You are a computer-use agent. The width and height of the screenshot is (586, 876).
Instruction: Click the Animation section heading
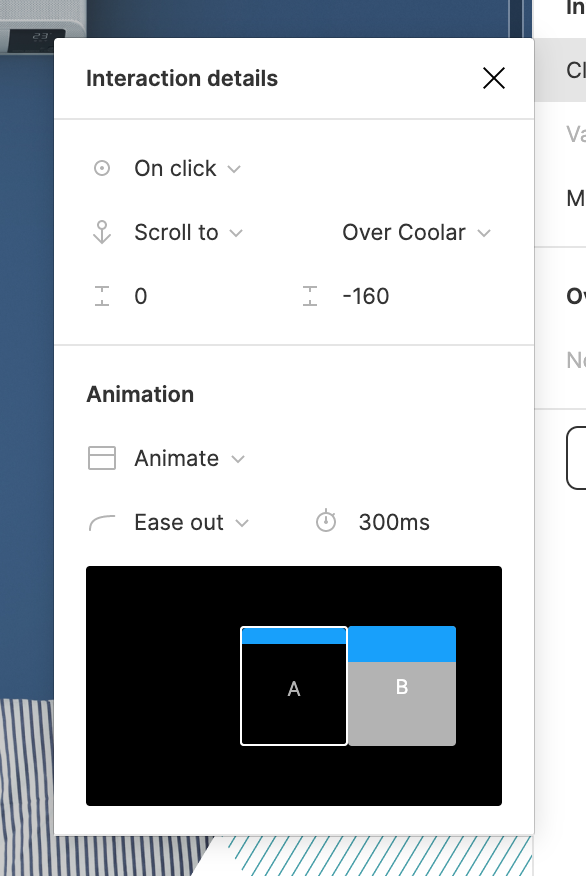tap(140, 394)
